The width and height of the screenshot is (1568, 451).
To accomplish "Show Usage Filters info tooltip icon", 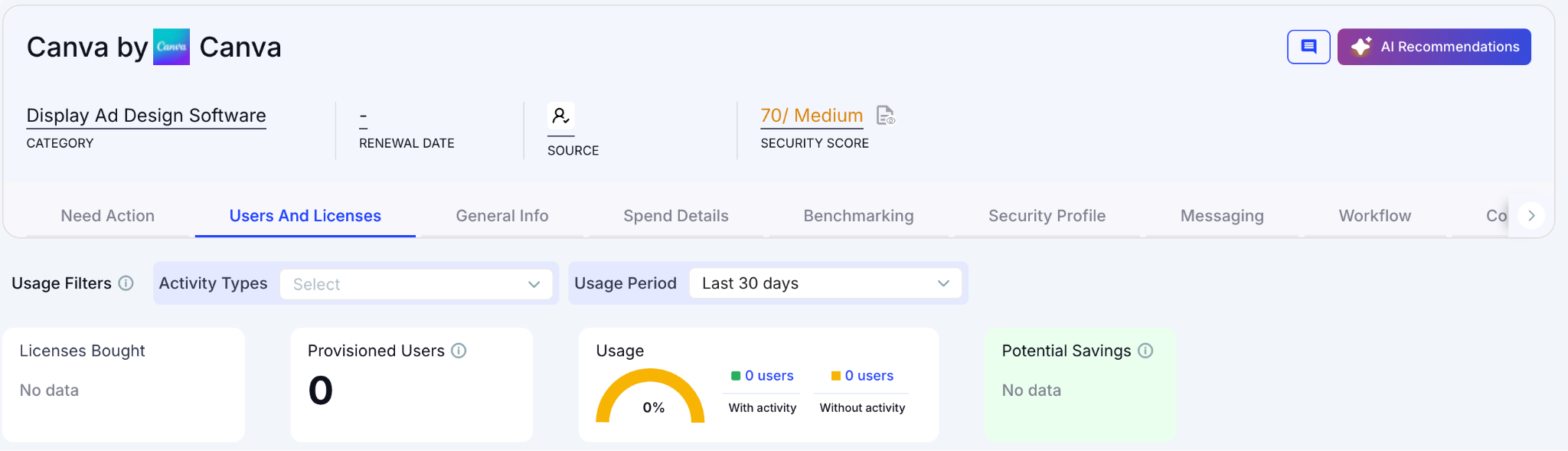I will tap(126, 283).
